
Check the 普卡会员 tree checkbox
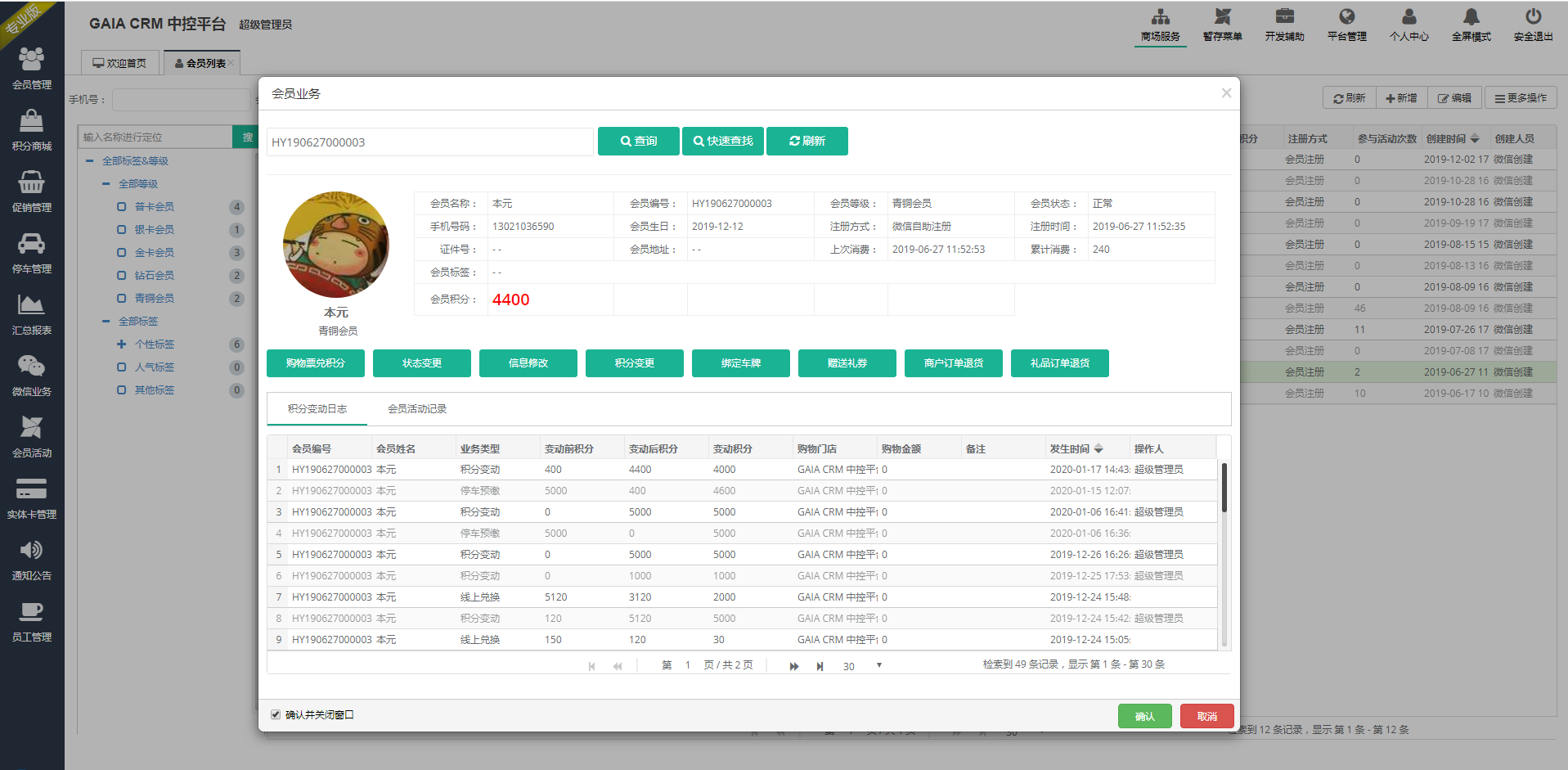pos(122,207)
